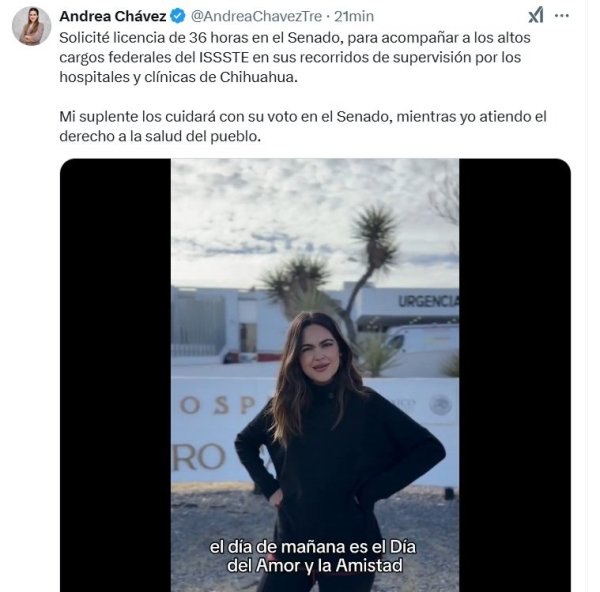Click the 'OSP' lettering on the wall

tap(217, 405)
